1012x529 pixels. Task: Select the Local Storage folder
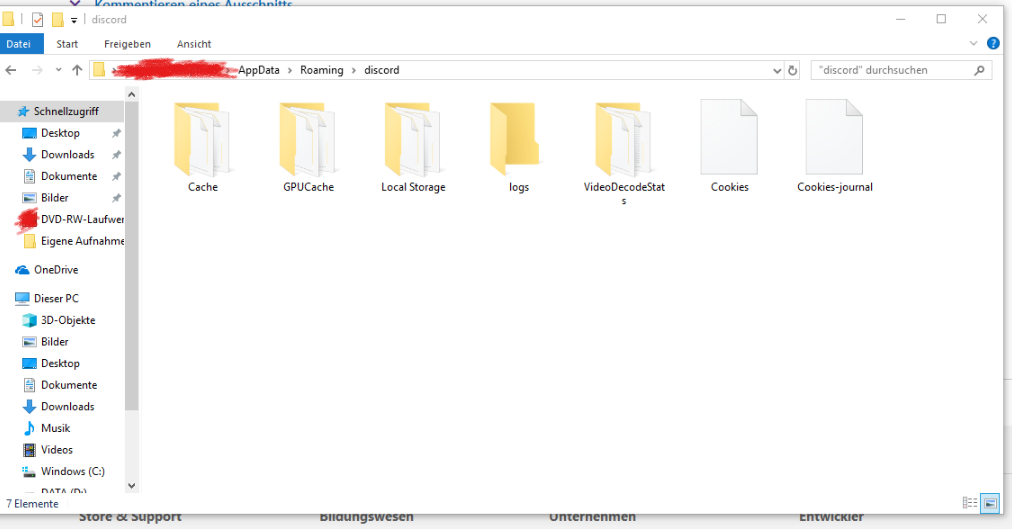point(413,147)
